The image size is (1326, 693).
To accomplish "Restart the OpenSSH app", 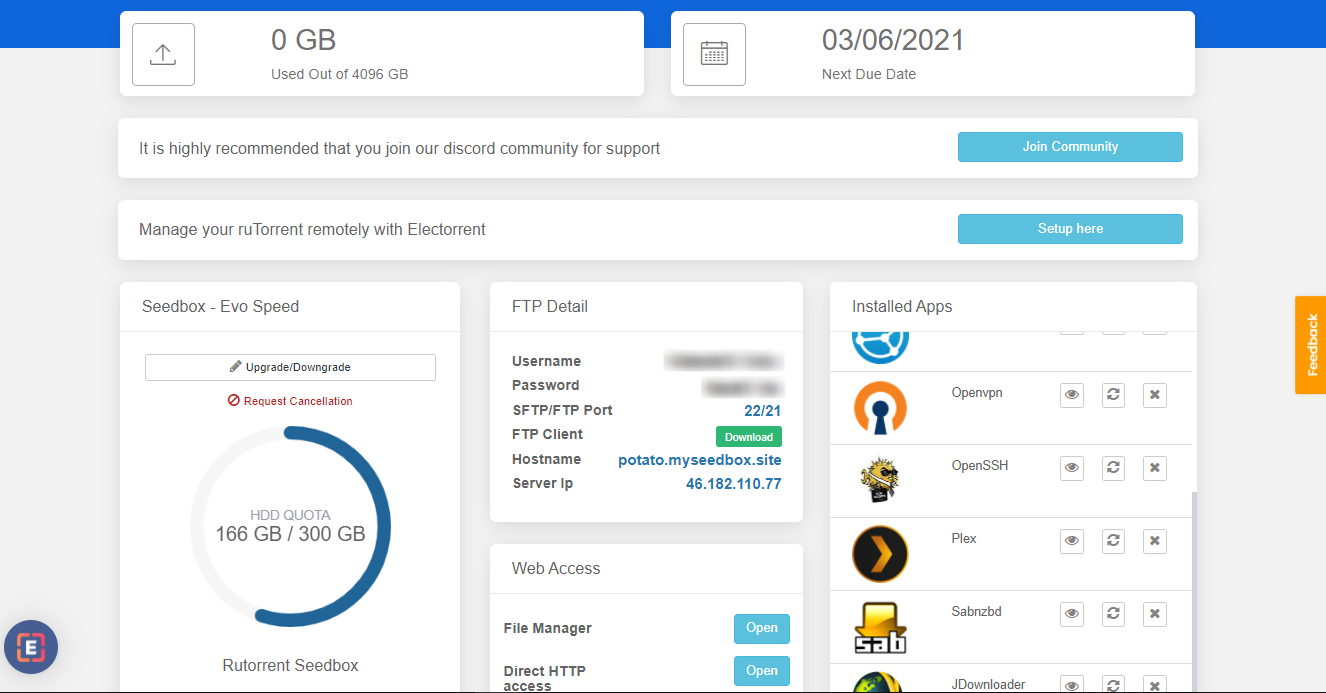I will [x=1113, y=468].
